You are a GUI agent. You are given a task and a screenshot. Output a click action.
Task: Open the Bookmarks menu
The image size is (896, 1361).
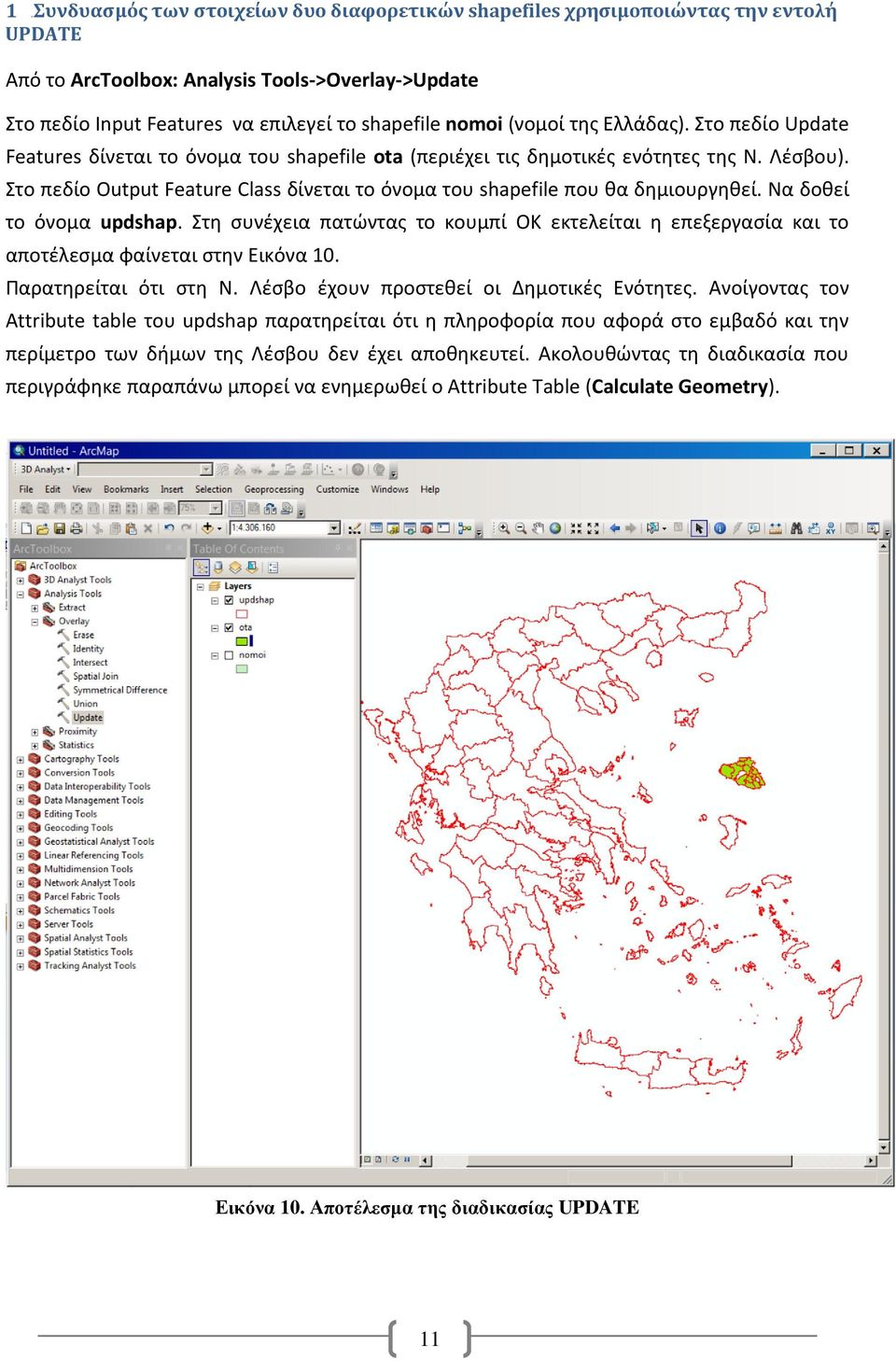[x=126, y=489]
